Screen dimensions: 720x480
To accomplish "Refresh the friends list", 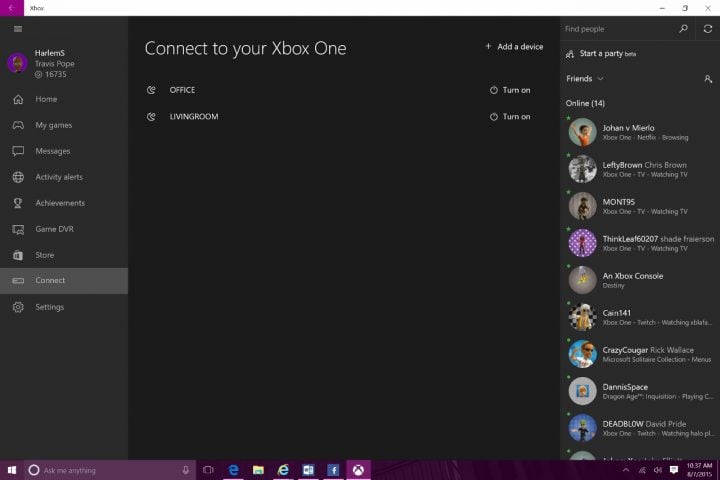I will point(708,29).
